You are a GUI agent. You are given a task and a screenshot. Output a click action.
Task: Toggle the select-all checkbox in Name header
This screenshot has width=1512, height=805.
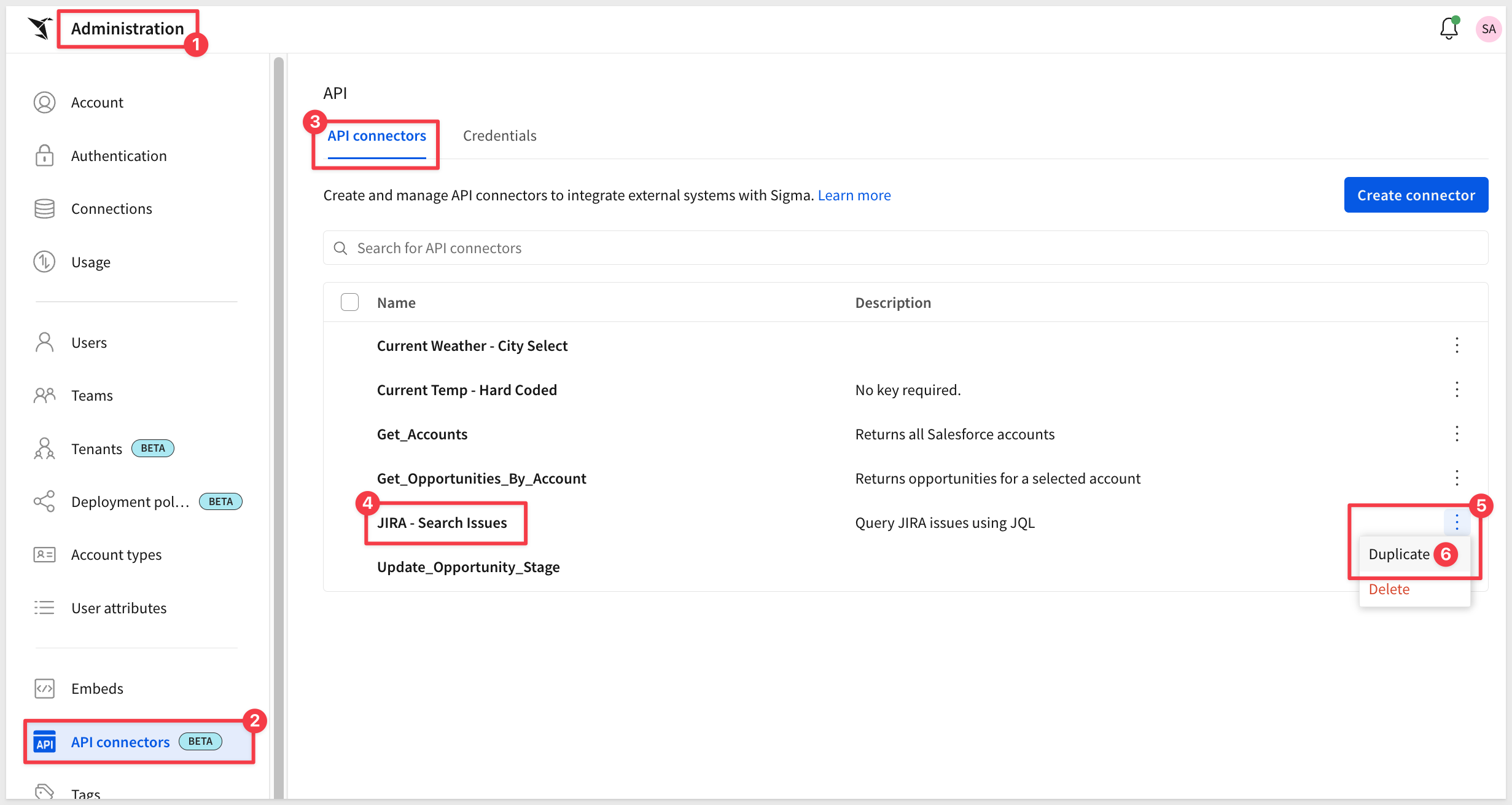[349, 302]
